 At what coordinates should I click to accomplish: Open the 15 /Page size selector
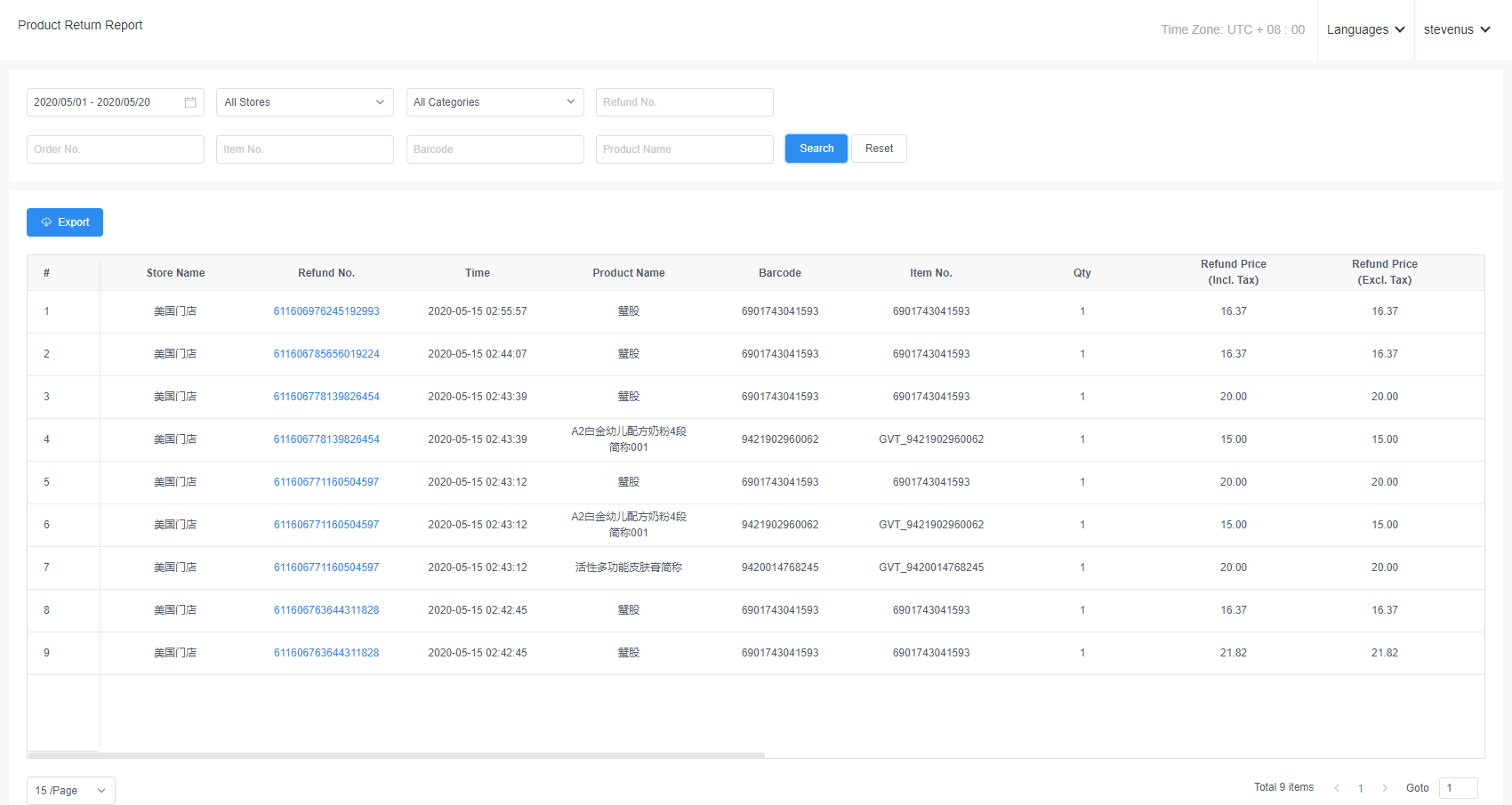tap(70, 791)
